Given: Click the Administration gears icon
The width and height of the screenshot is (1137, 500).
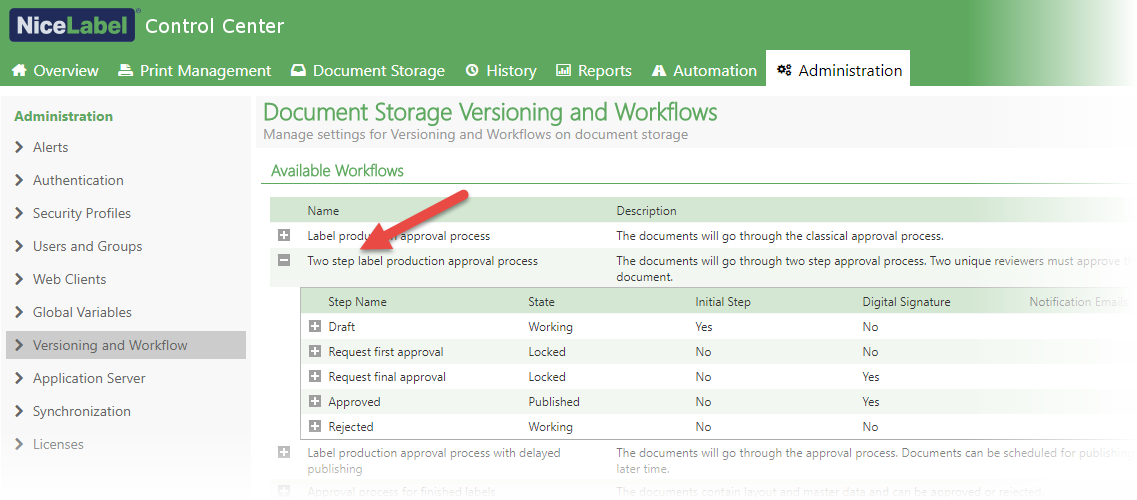Looking at the screenshot, I should [x=784, y=71].
